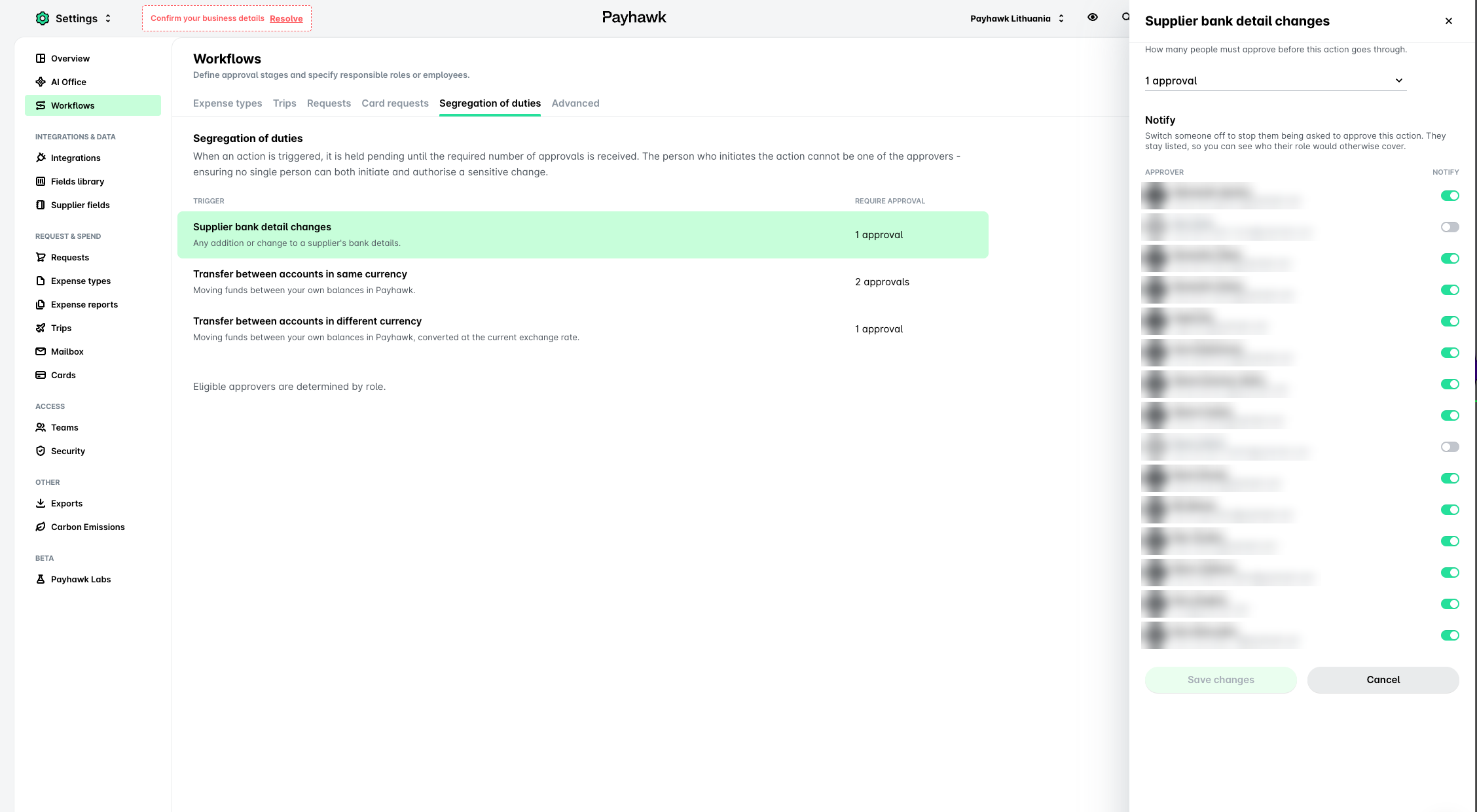Click the AI Office sparkle icon
This screenshot has width=1477, height=812.
[41, 82]
